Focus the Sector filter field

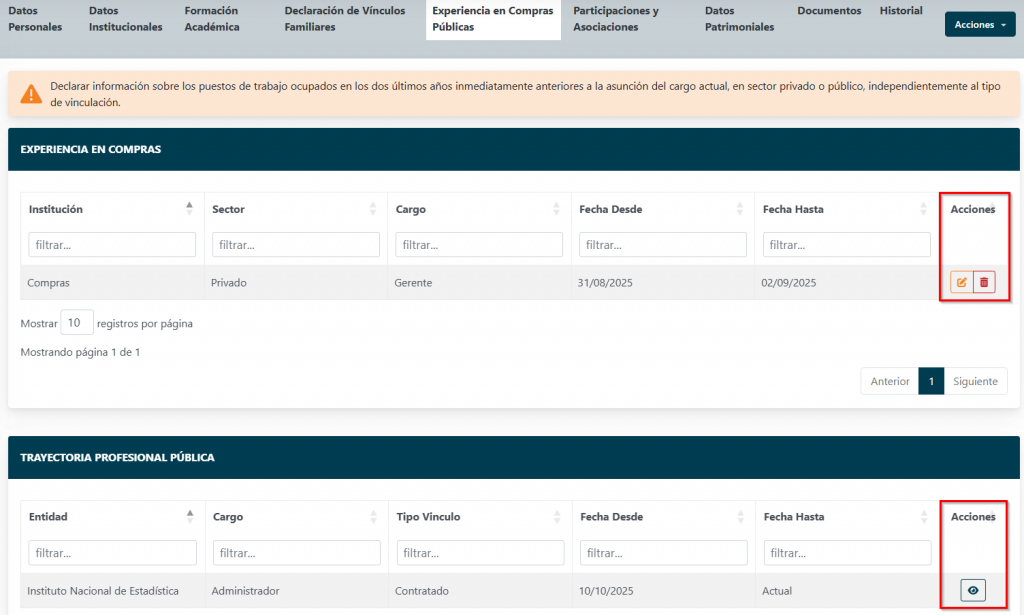tap(295, 245)
